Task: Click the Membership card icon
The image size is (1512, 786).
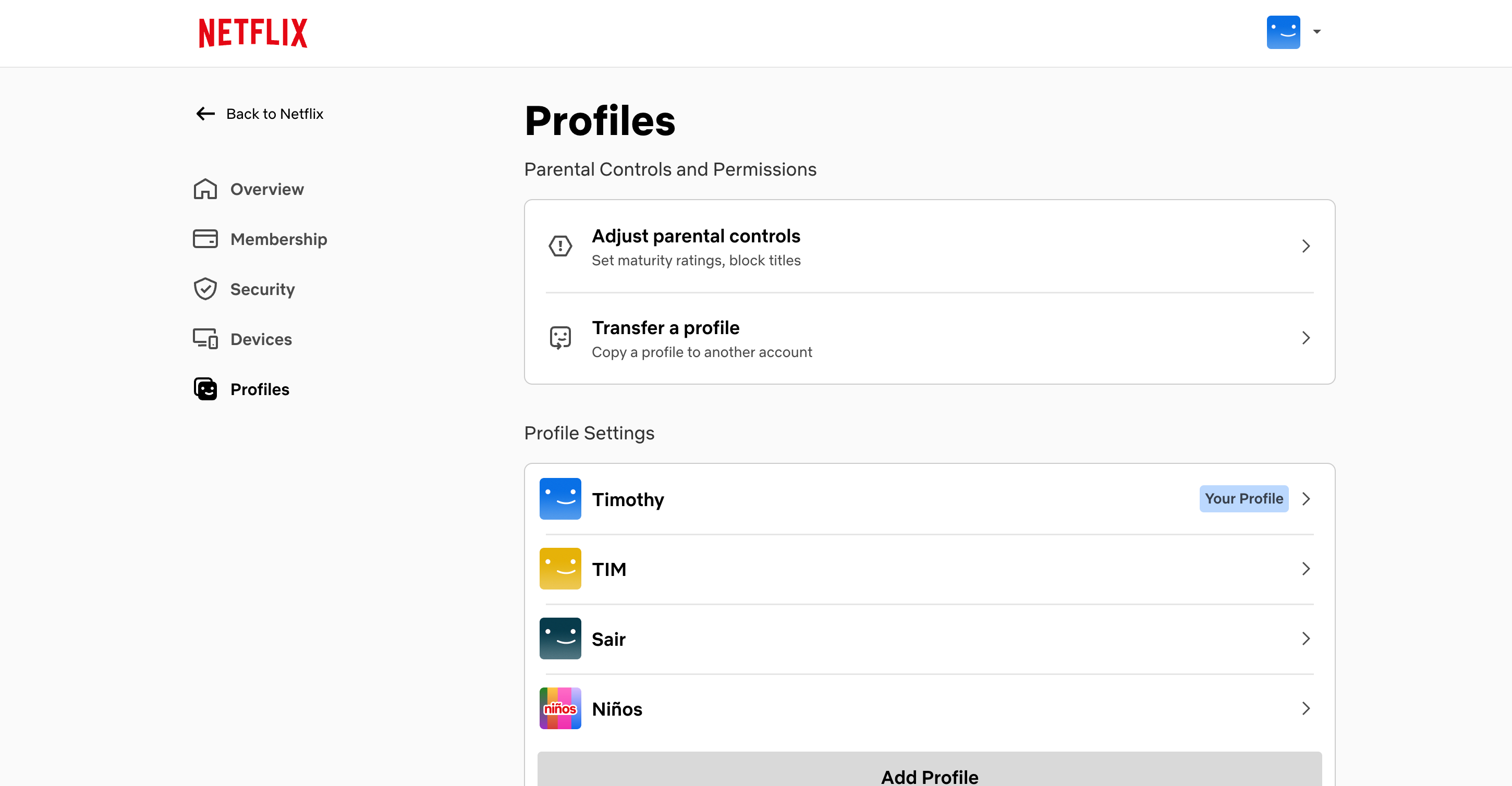Action: [205, 239]
